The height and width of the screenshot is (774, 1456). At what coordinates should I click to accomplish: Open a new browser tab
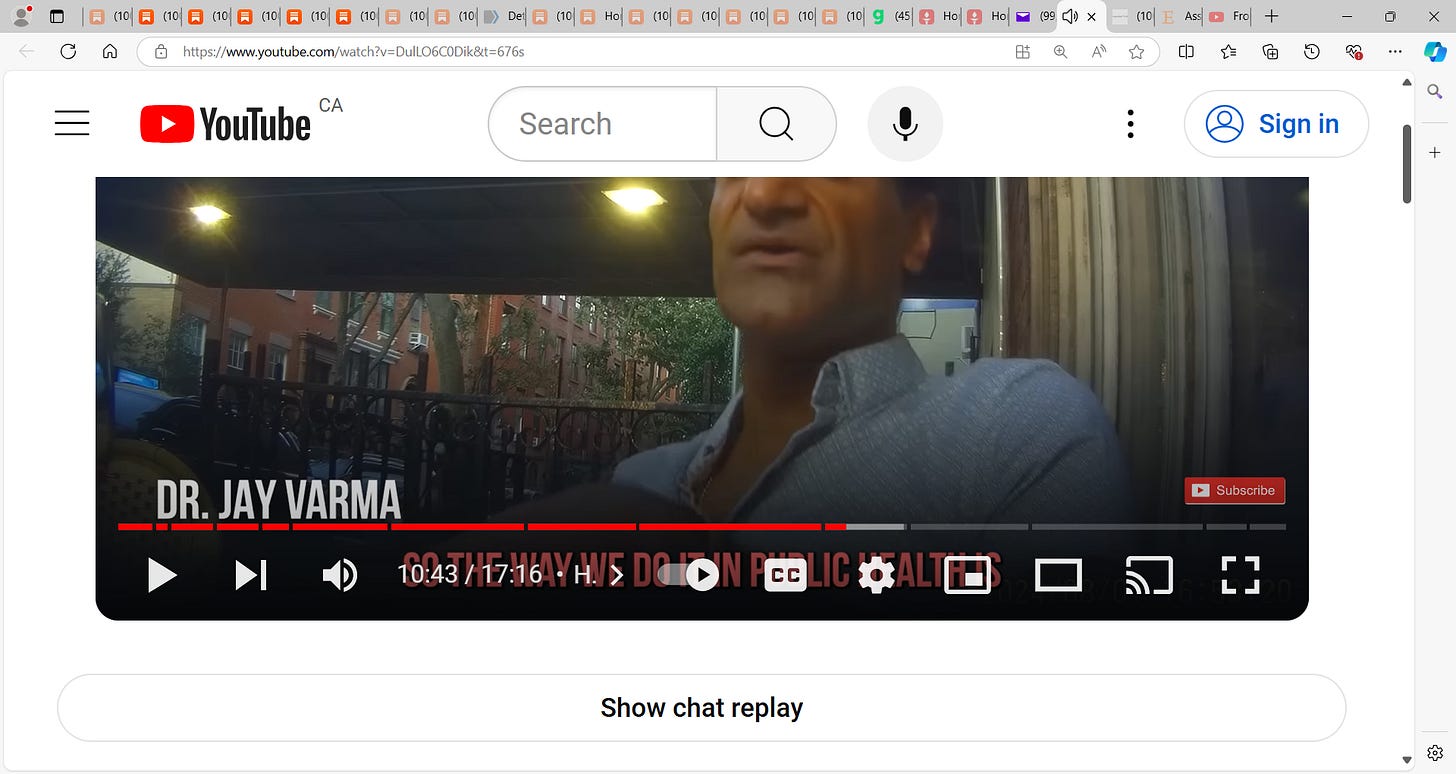pyautogui.click(x=1271, y=16)
